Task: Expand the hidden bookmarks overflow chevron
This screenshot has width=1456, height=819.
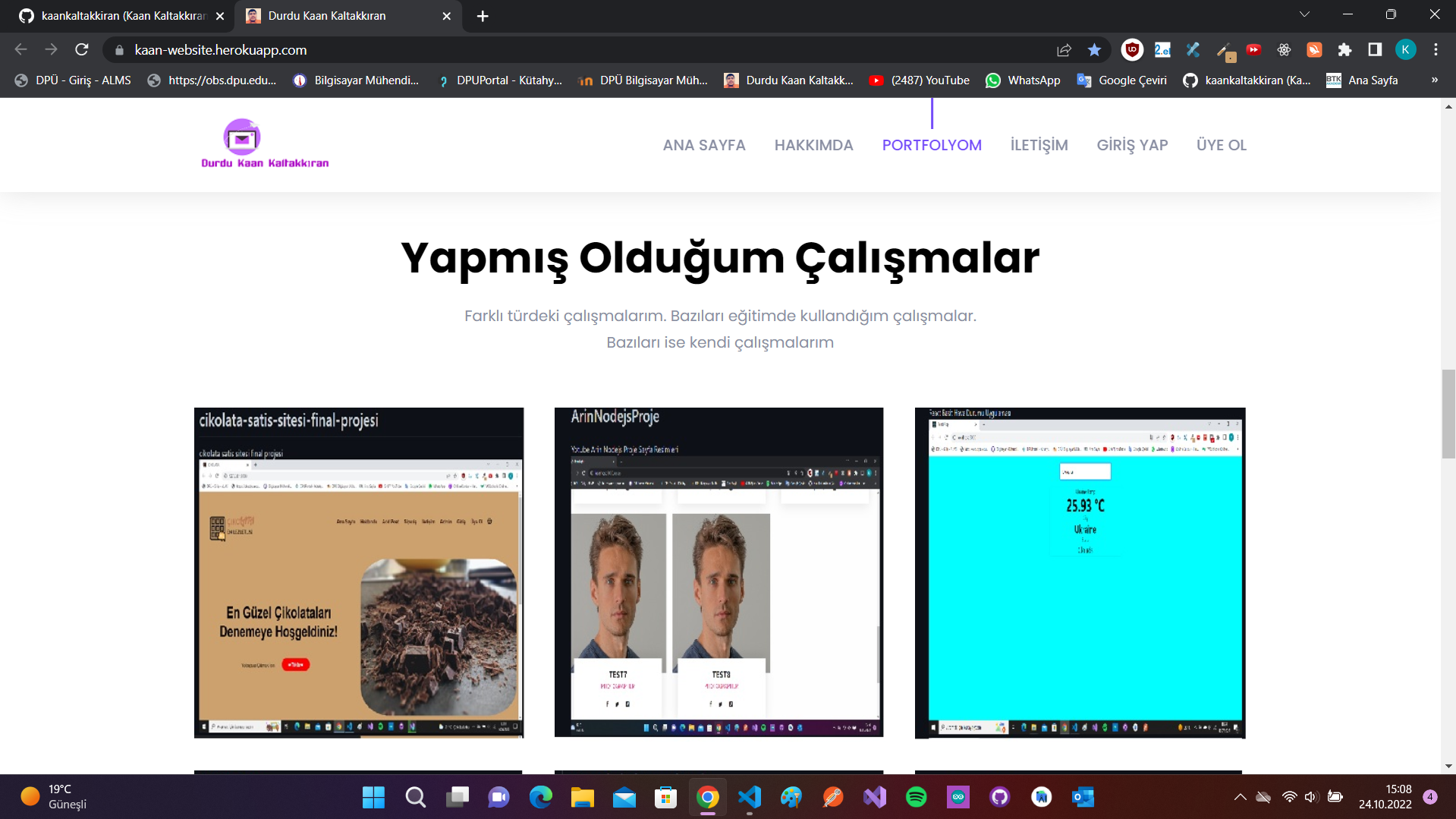Action: [x=1434, y=80]
